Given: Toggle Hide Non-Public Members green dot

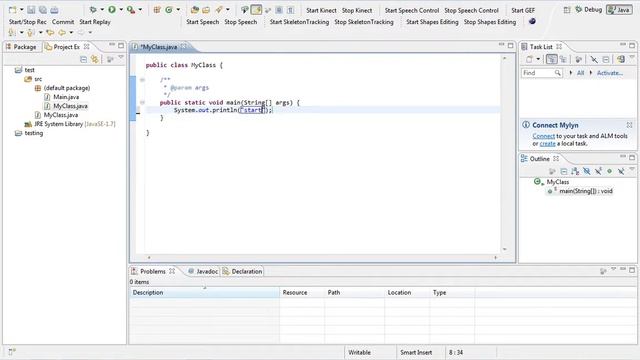Looking at the screenshot, I should (609, 171).
